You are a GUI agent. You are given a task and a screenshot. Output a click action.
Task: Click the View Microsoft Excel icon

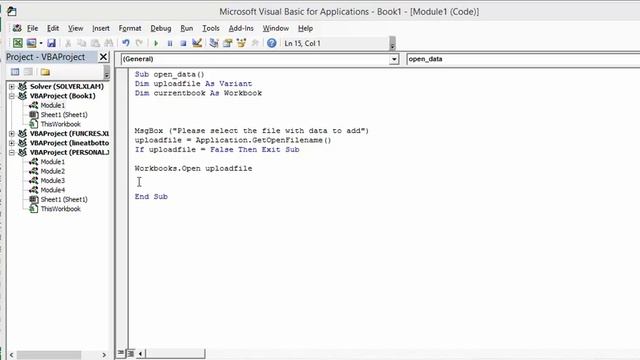point(18,43)
